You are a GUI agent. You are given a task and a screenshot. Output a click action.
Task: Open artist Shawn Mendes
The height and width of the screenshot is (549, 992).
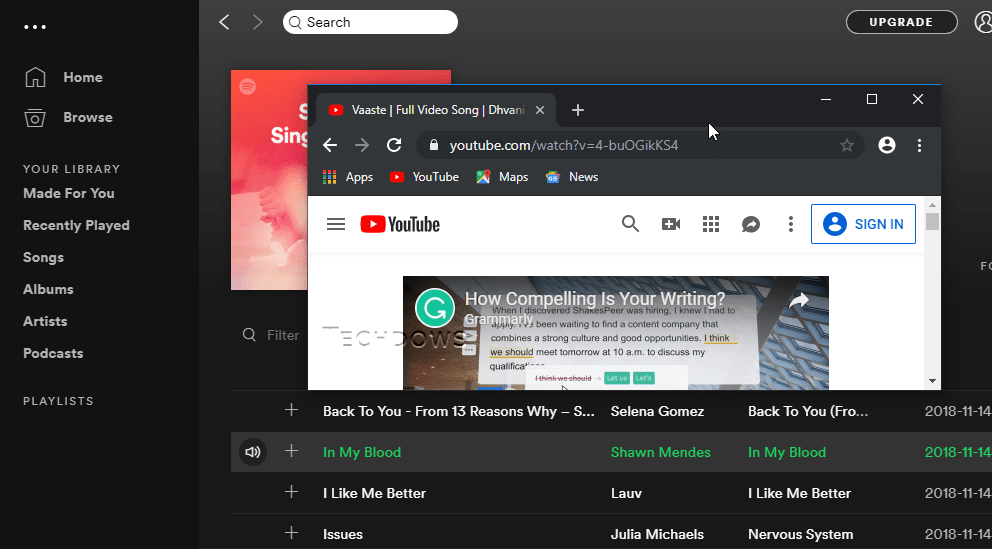click(x=660, y=452)
